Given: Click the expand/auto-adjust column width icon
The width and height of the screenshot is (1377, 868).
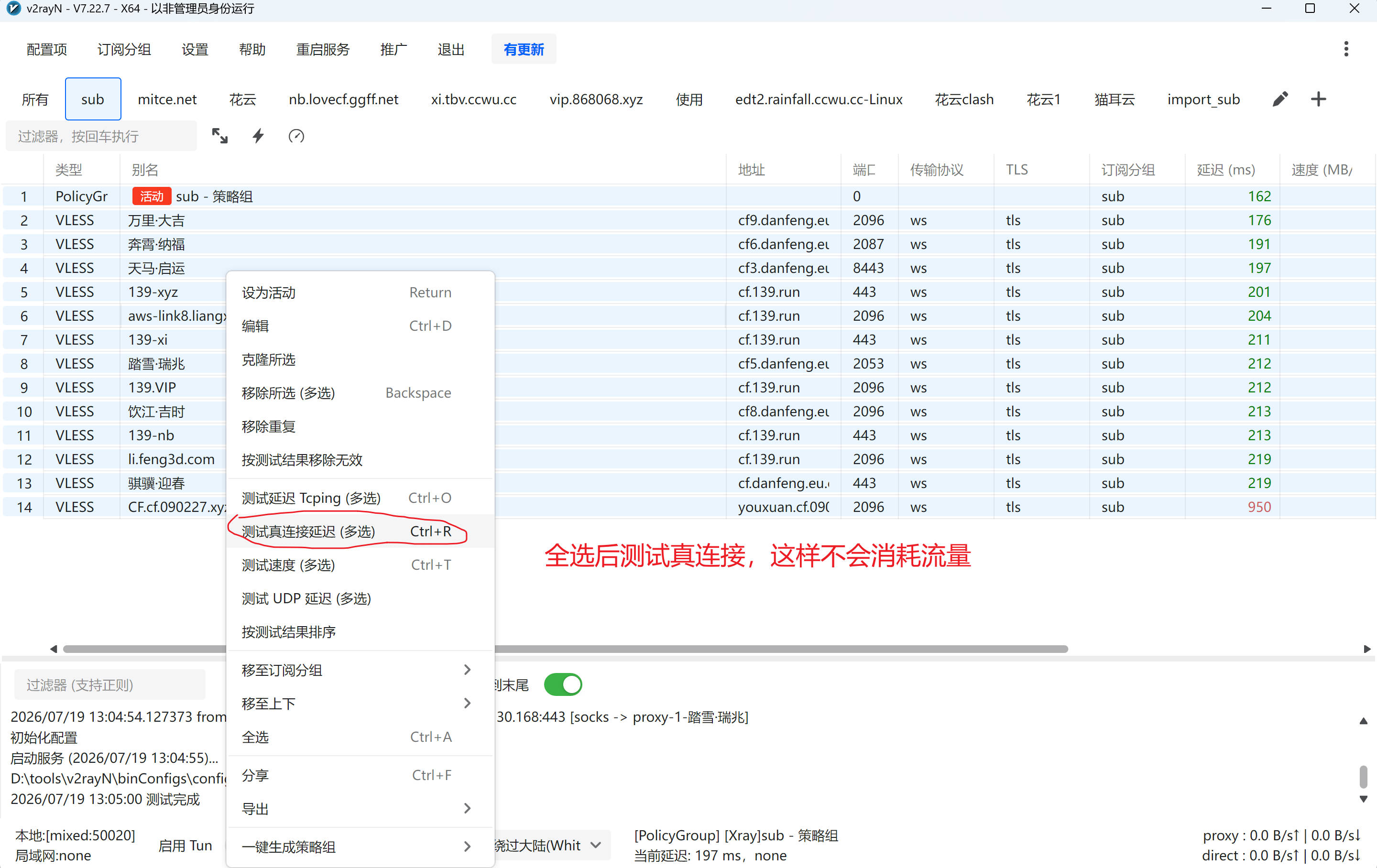Looking at the screenshot, I should click(x=219, y=136).
